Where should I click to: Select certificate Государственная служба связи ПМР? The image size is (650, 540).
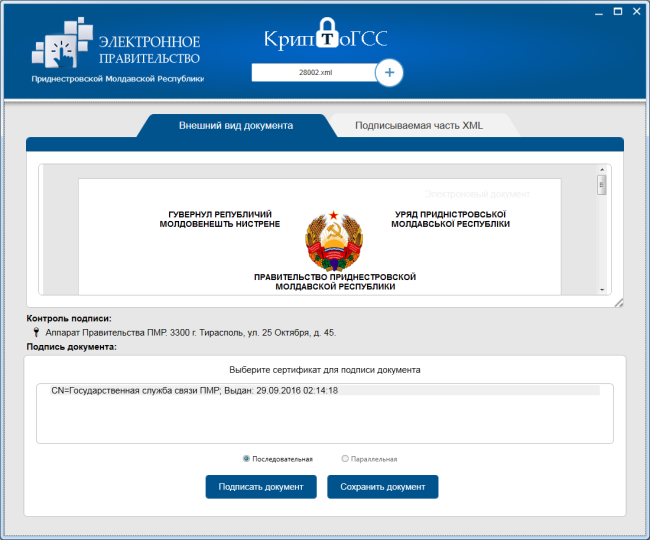point(194,390)
